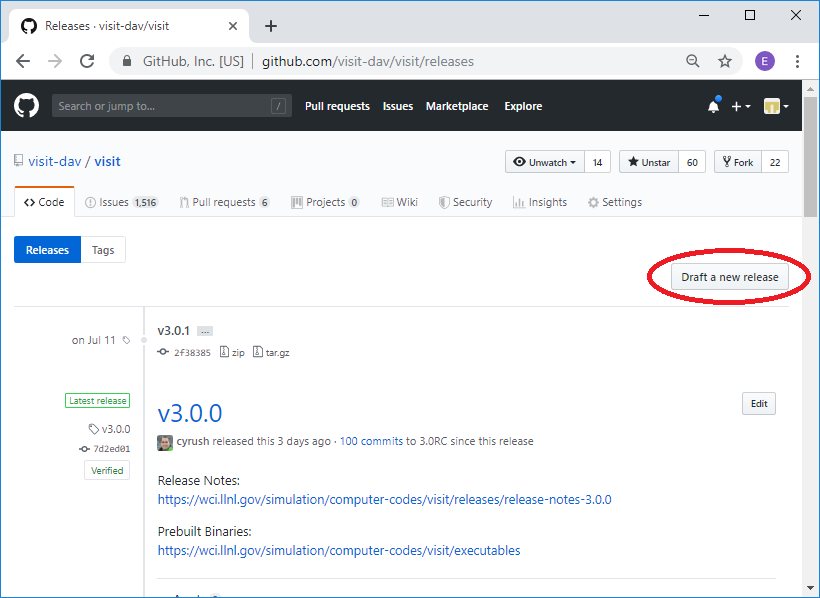Open the visit-dav organization link
Image resolution: width=820 pixels, height=598 pixels.
pyautogui.click(x=55, y=161)
